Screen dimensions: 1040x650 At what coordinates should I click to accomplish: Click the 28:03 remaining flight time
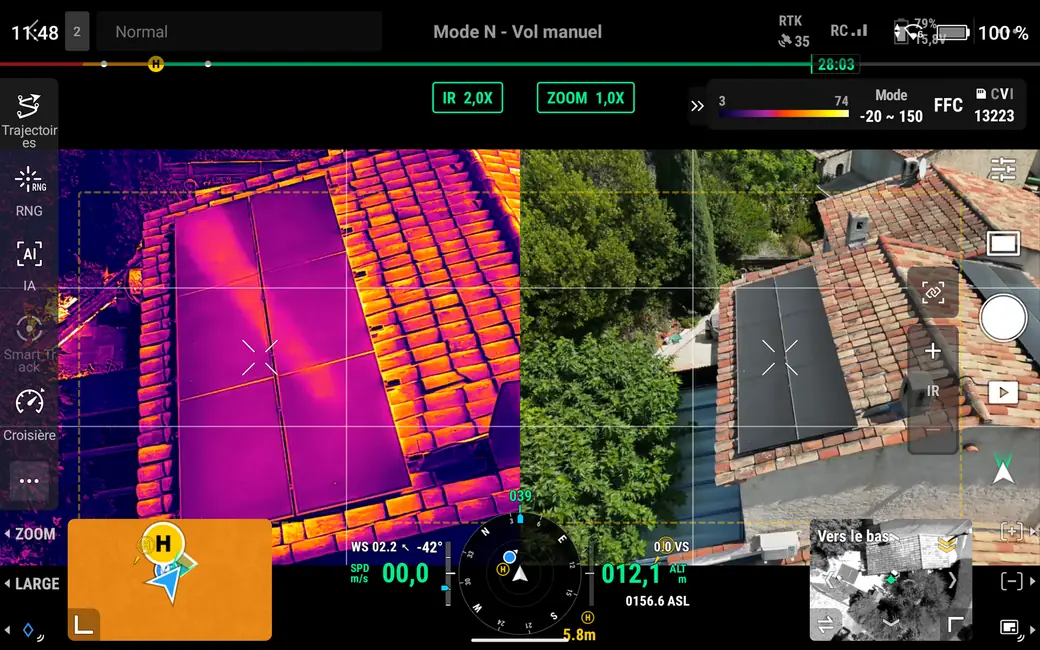[836, 64]
